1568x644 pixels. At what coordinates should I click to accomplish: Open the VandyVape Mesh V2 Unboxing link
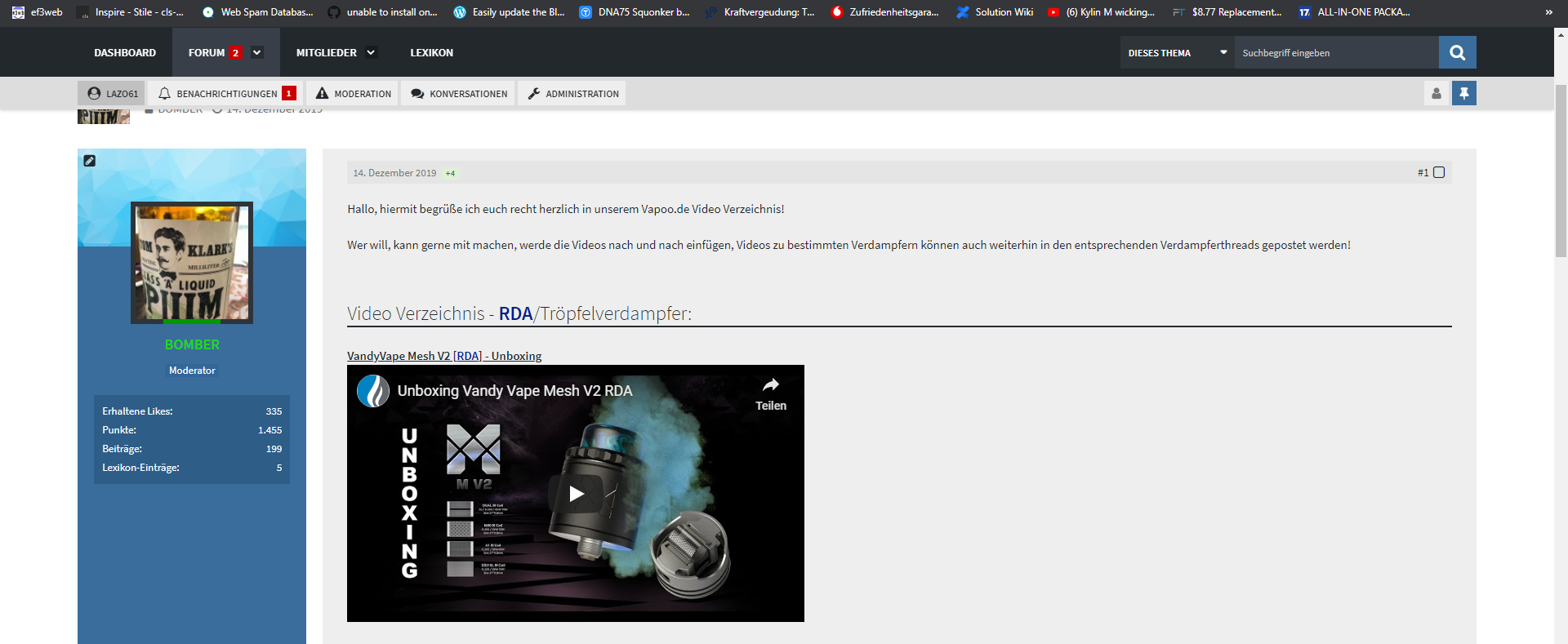point(443,356)
